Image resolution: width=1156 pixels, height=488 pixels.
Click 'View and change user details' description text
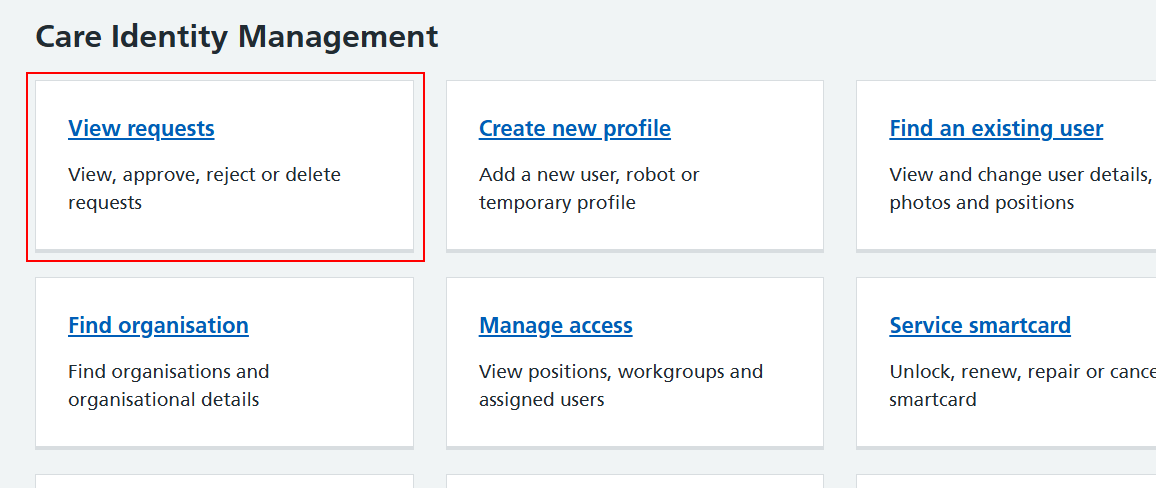coord(1022,189)
